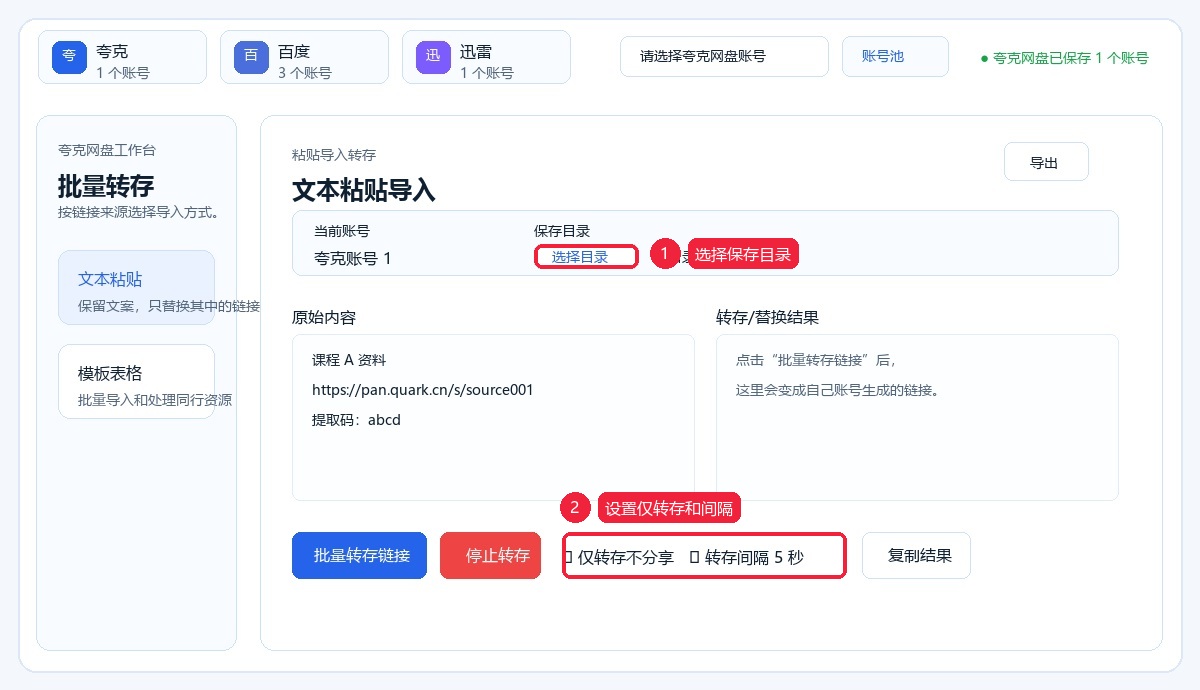Click the red 停止转存 button

click(x=490, y=555)
